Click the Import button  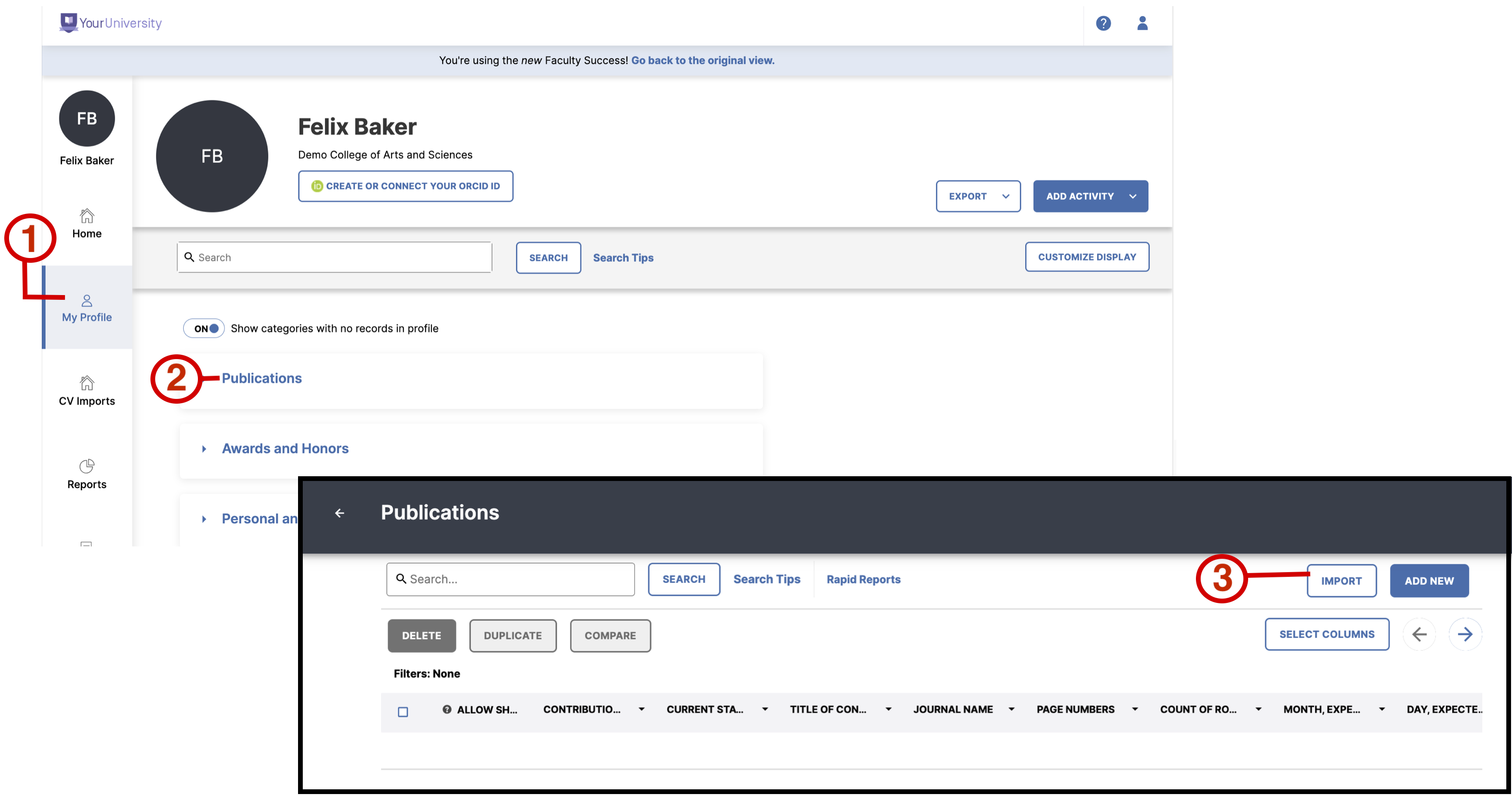pyautogui.click(x=1341, y=581)
